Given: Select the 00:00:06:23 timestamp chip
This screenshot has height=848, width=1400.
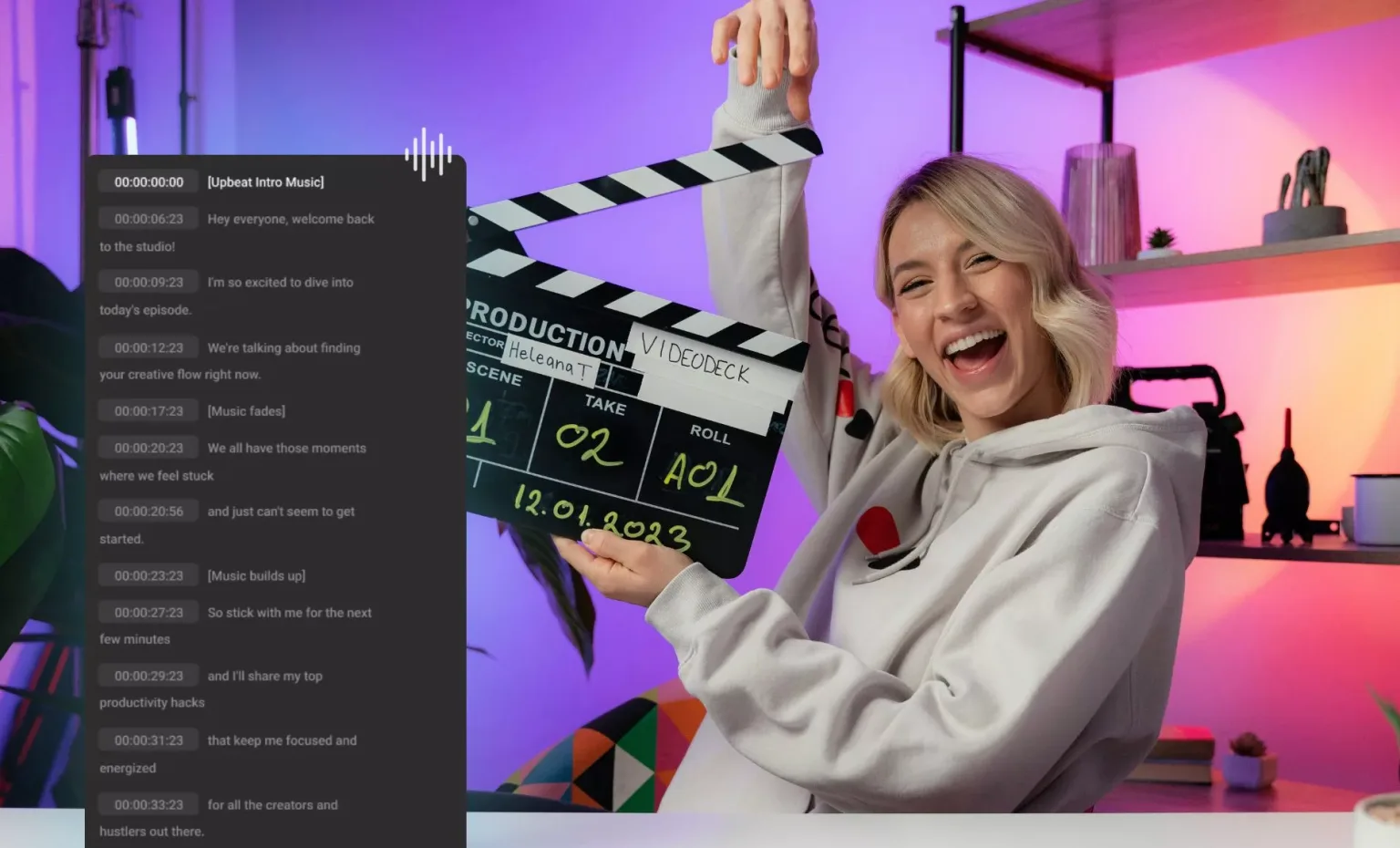Looking at the screenshot, I should [x=149, y=219].
